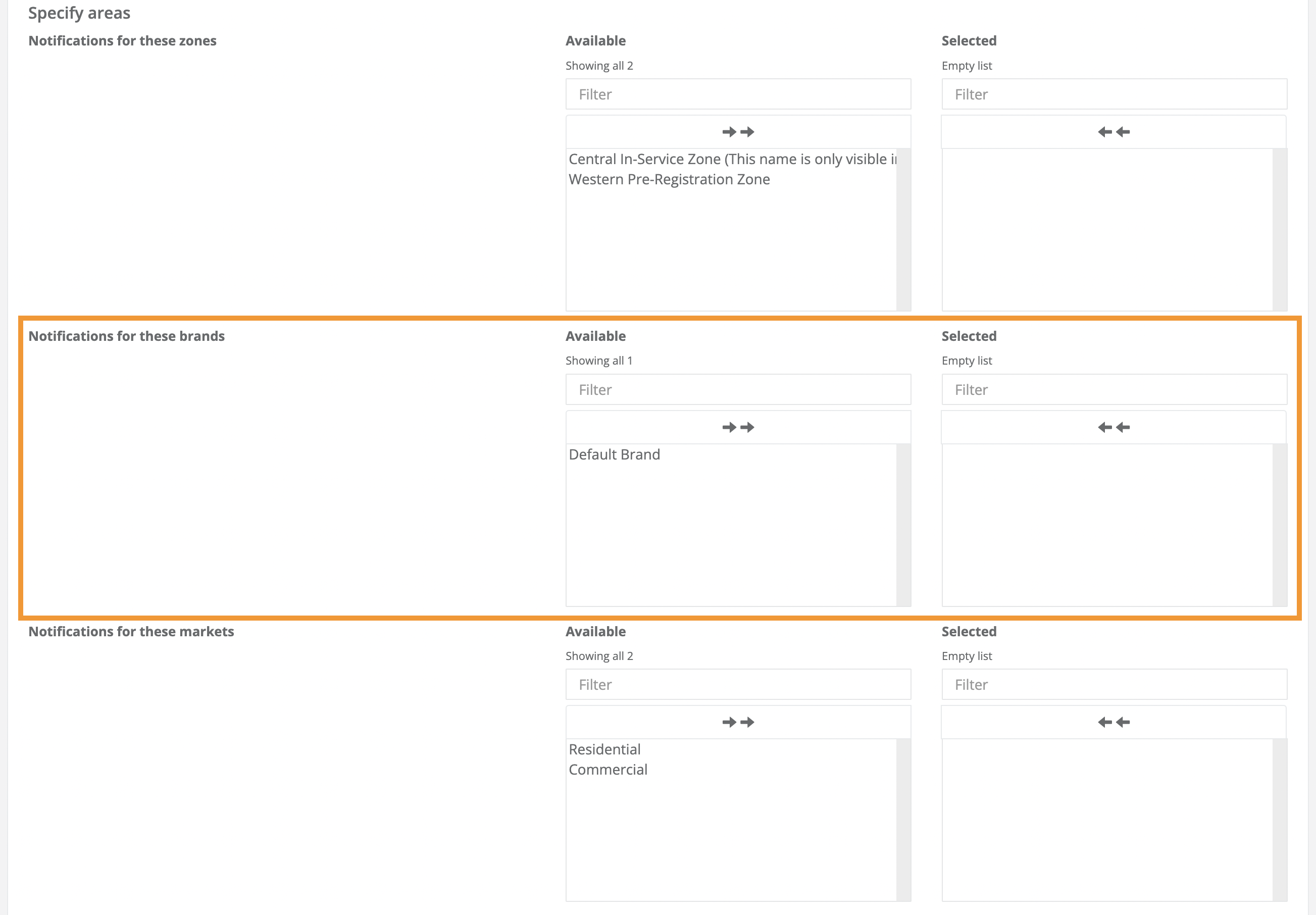Move all available markets to Selected

(x=738, y=722)
